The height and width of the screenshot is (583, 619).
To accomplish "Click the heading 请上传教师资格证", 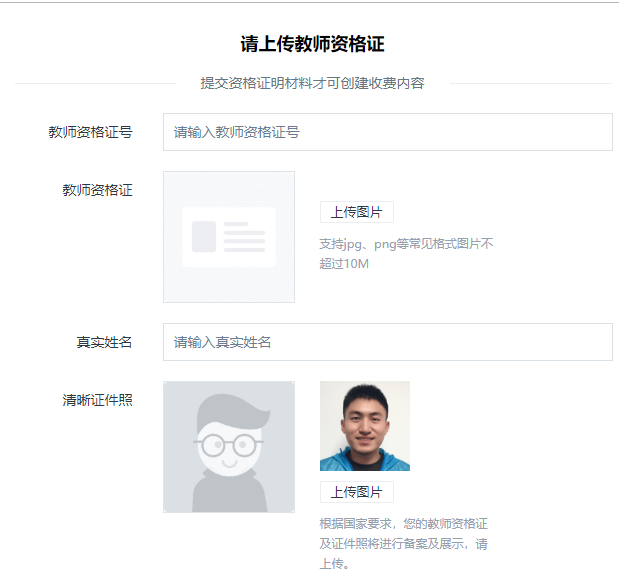I will click(x=312, y=44).
